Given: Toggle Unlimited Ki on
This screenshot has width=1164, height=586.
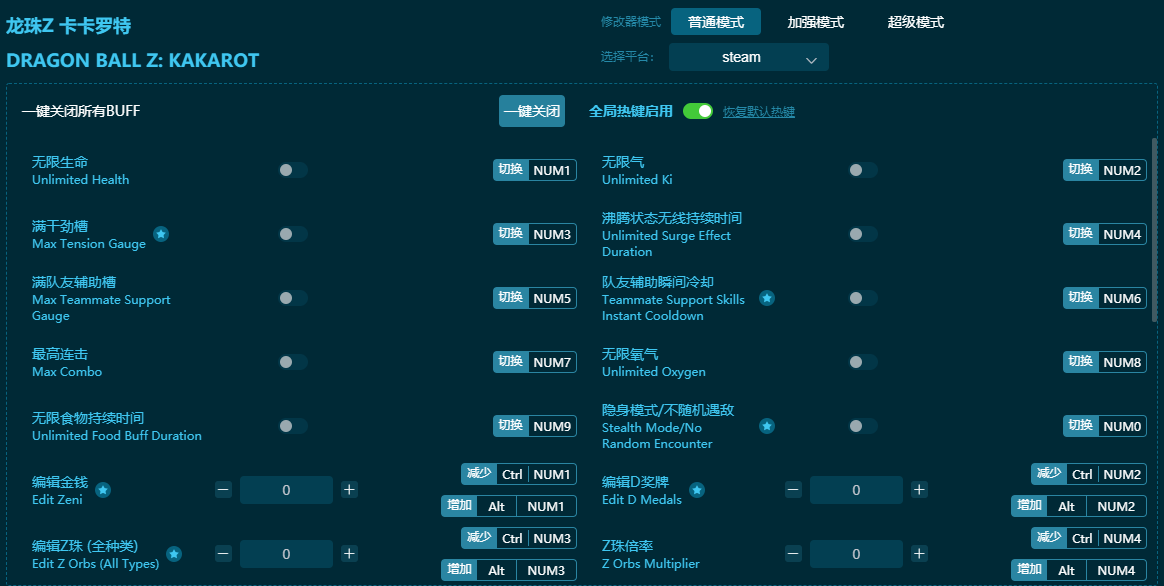Looking at the screenshot, I should click(862, 169).
